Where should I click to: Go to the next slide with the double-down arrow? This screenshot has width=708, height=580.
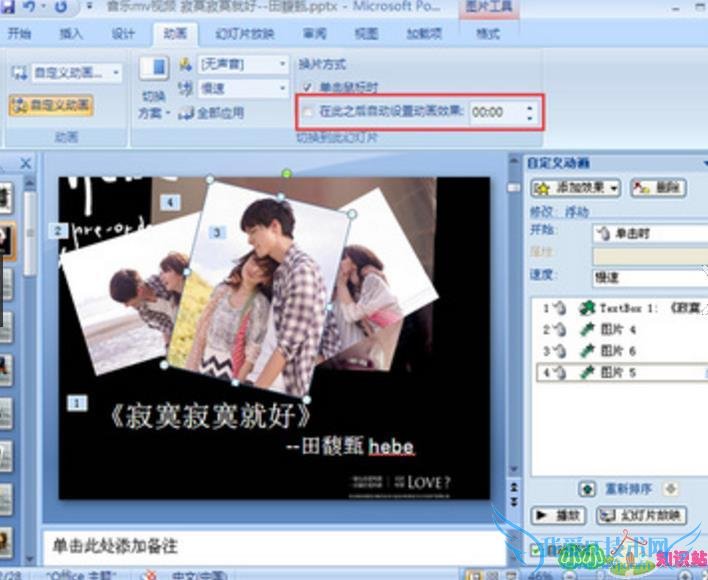(514, 501)
